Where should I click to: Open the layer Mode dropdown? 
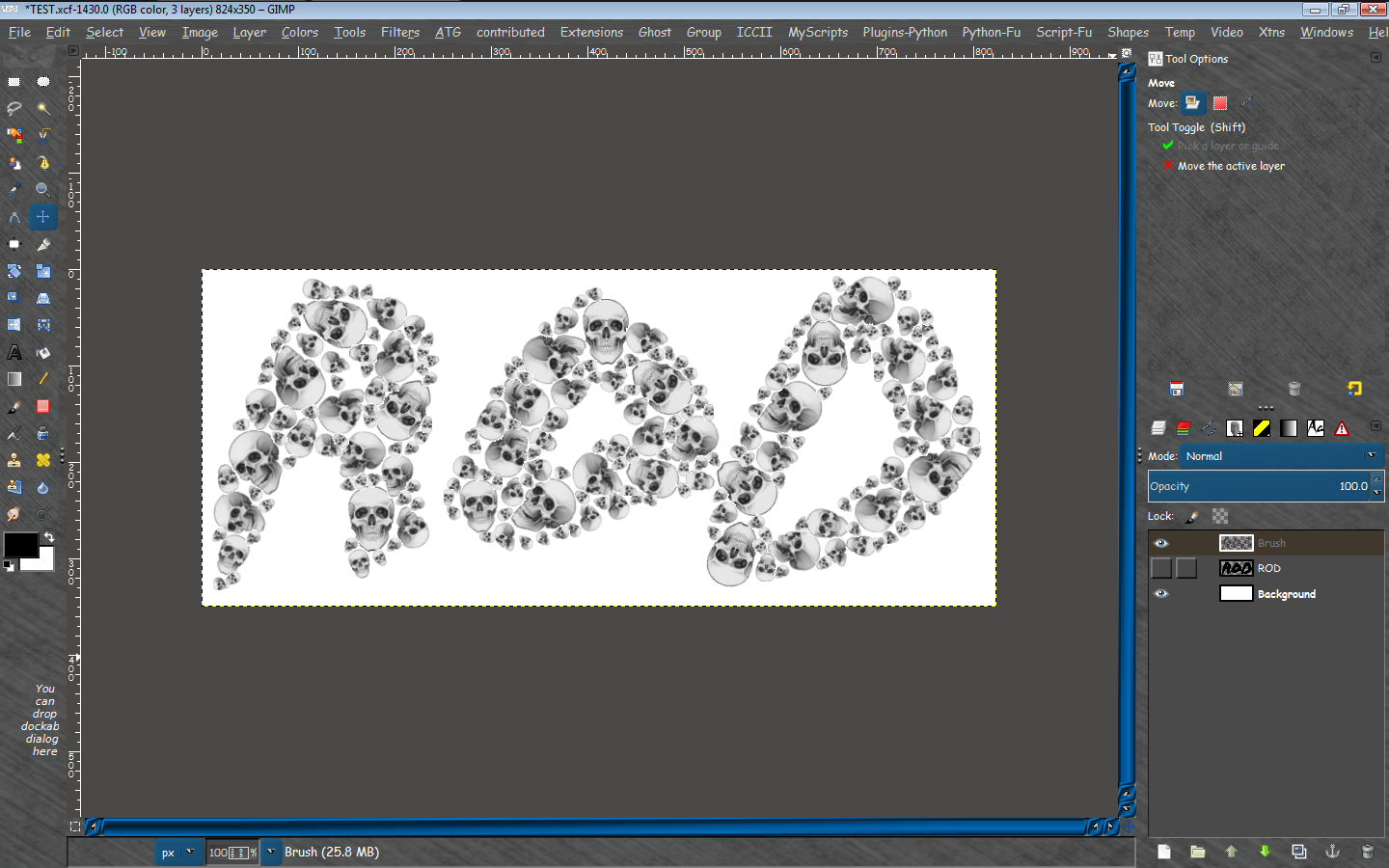click(1282, 456)
